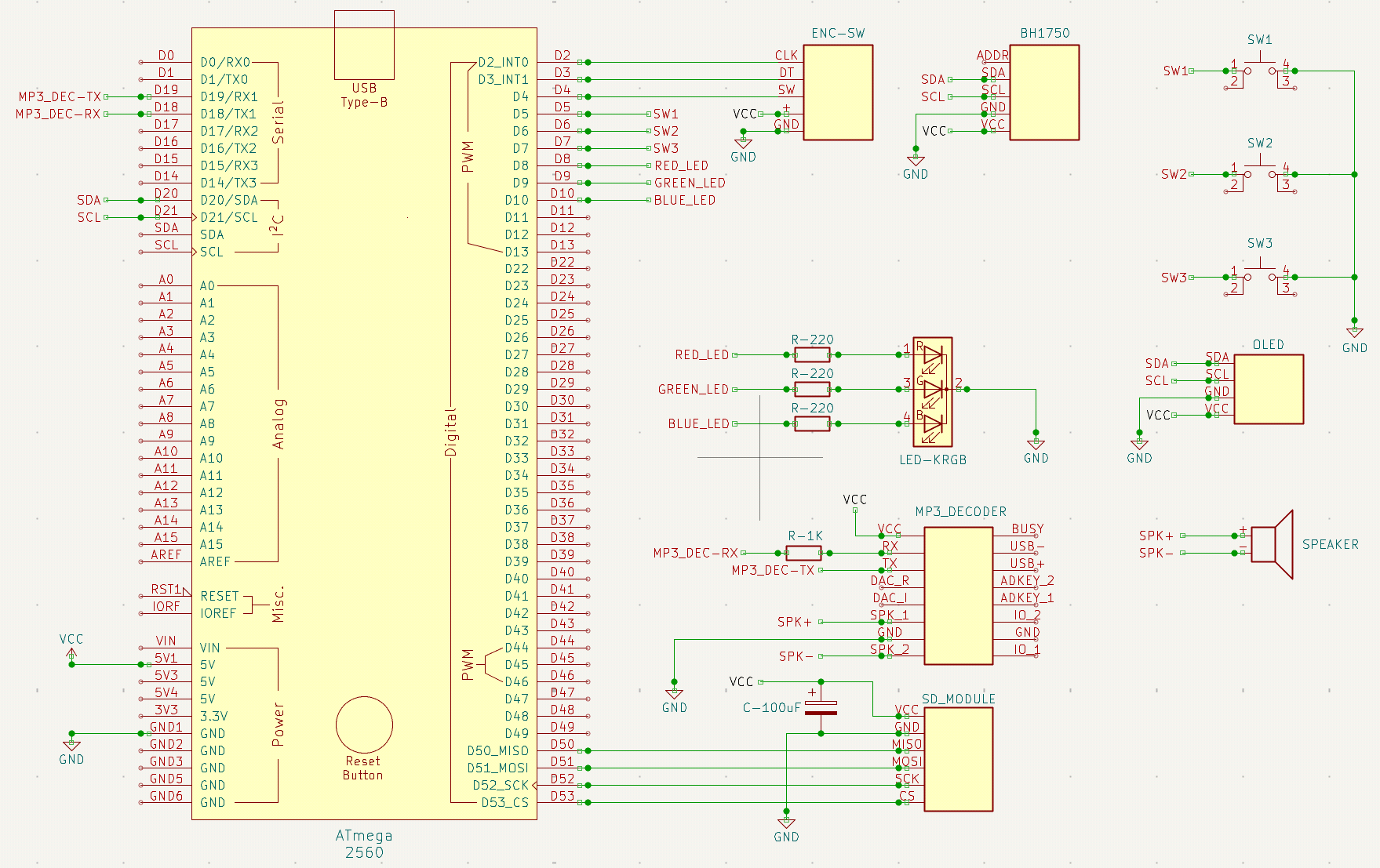The image size is (1380, 868).
Task: Click the BUSY pin label on MP3_DECODER
Action: pyautogui.click(x=1028, y=528)
